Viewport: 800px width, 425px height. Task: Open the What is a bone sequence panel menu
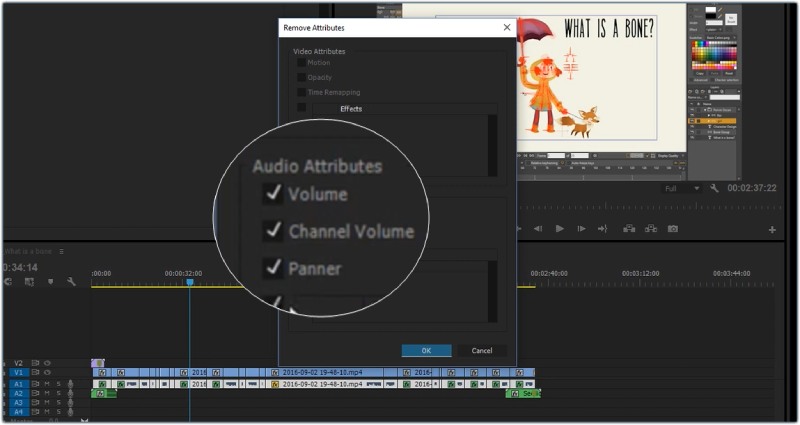[x=61, y=252]
